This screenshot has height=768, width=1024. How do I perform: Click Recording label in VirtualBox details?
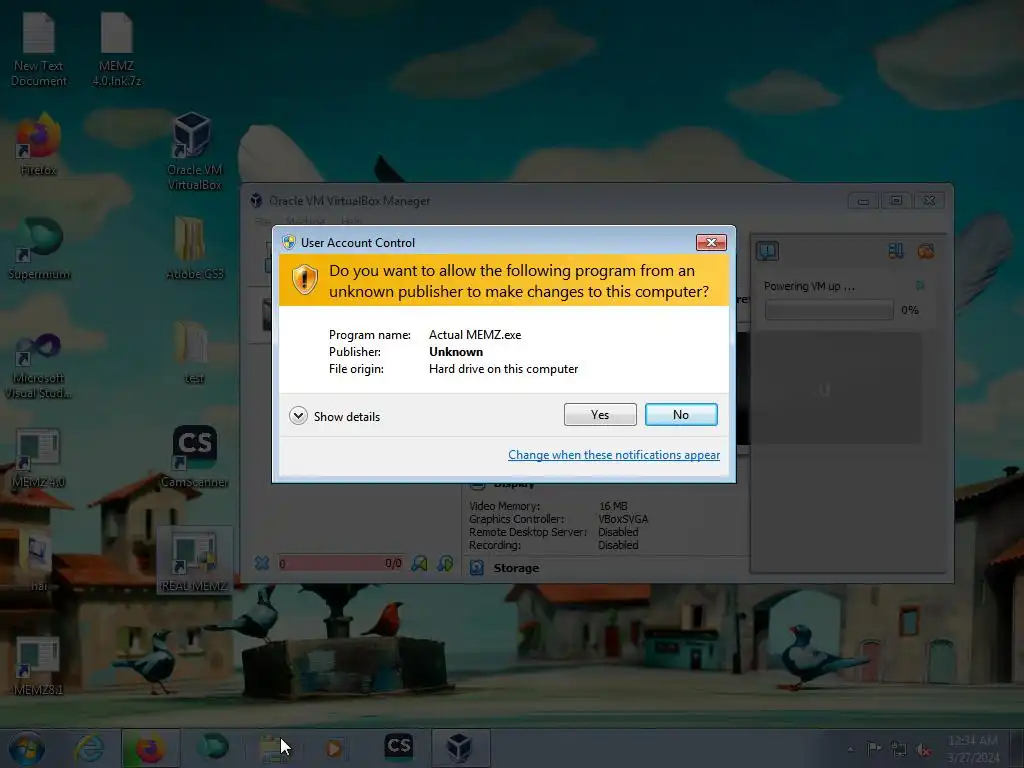point(494,545)
